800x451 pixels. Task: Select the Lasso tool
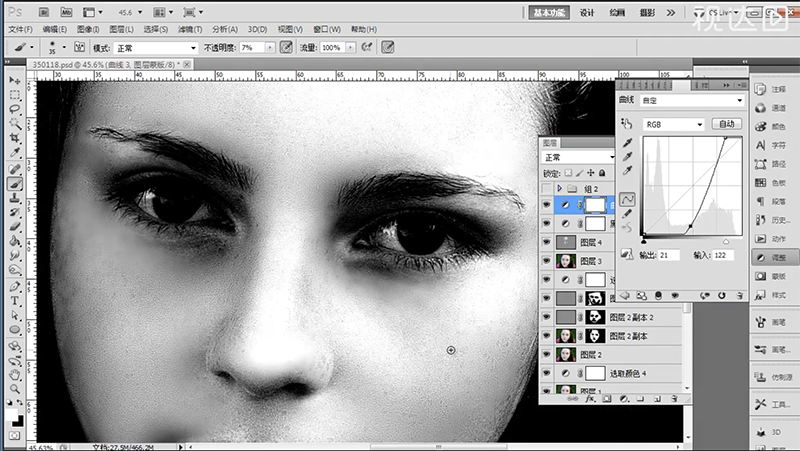point(14,109)
